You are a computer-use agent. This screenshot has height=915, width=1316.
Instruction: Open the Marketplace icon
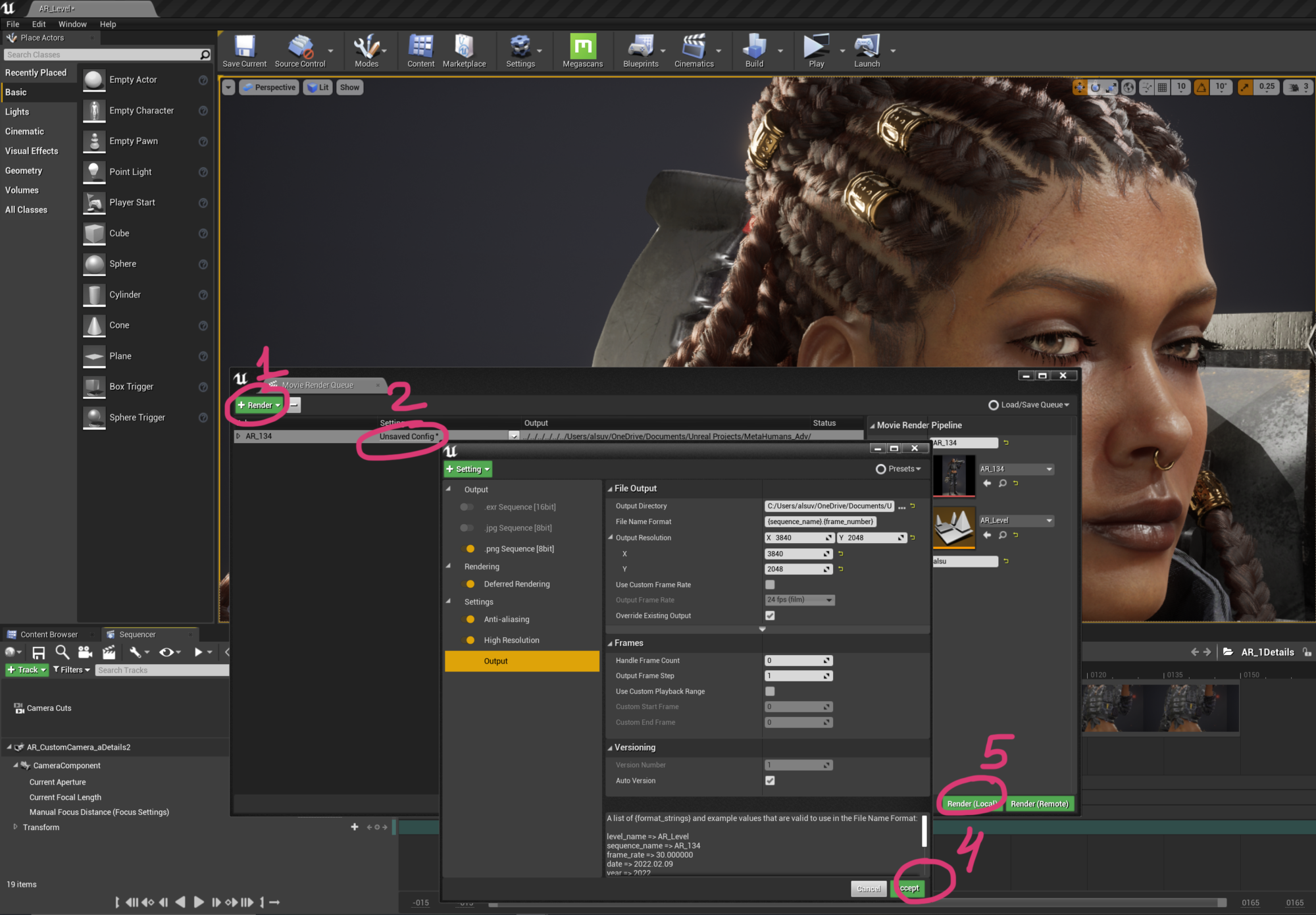click(464, 47)
